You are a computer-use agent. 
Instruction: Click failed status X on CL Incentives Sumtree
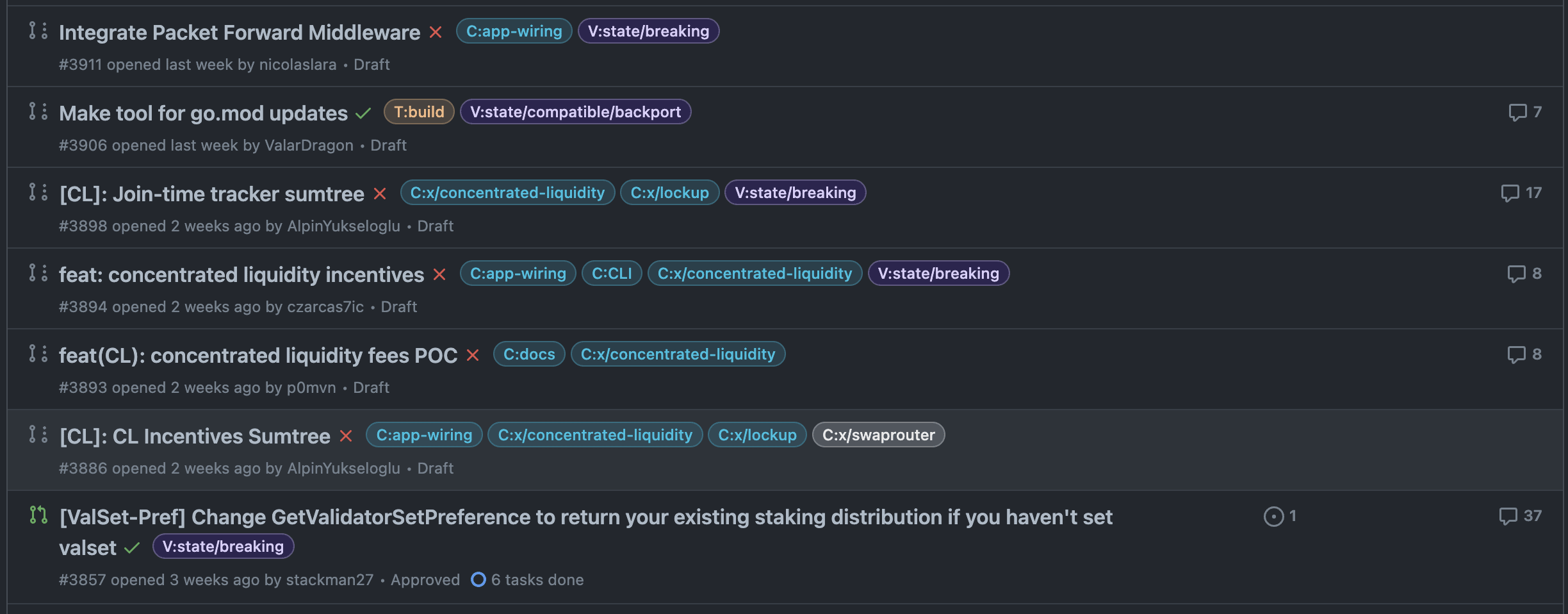[346, 436]
